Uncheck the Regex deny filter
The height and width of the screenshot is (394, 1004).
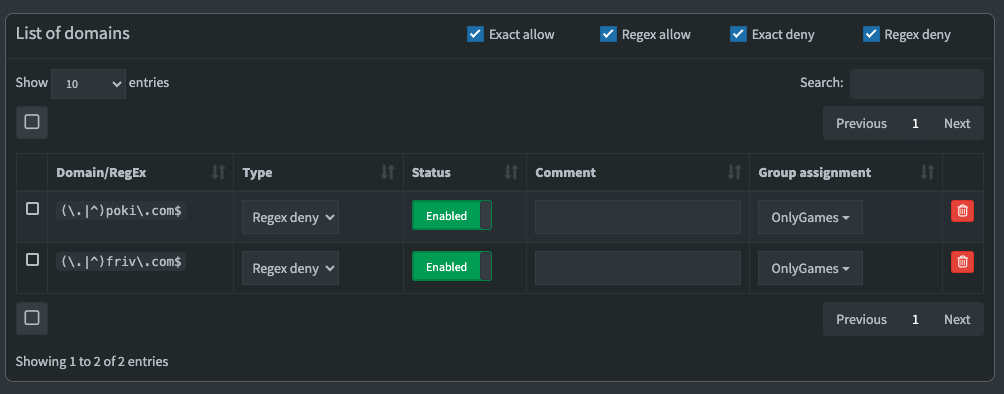click(x=871, y=34)
